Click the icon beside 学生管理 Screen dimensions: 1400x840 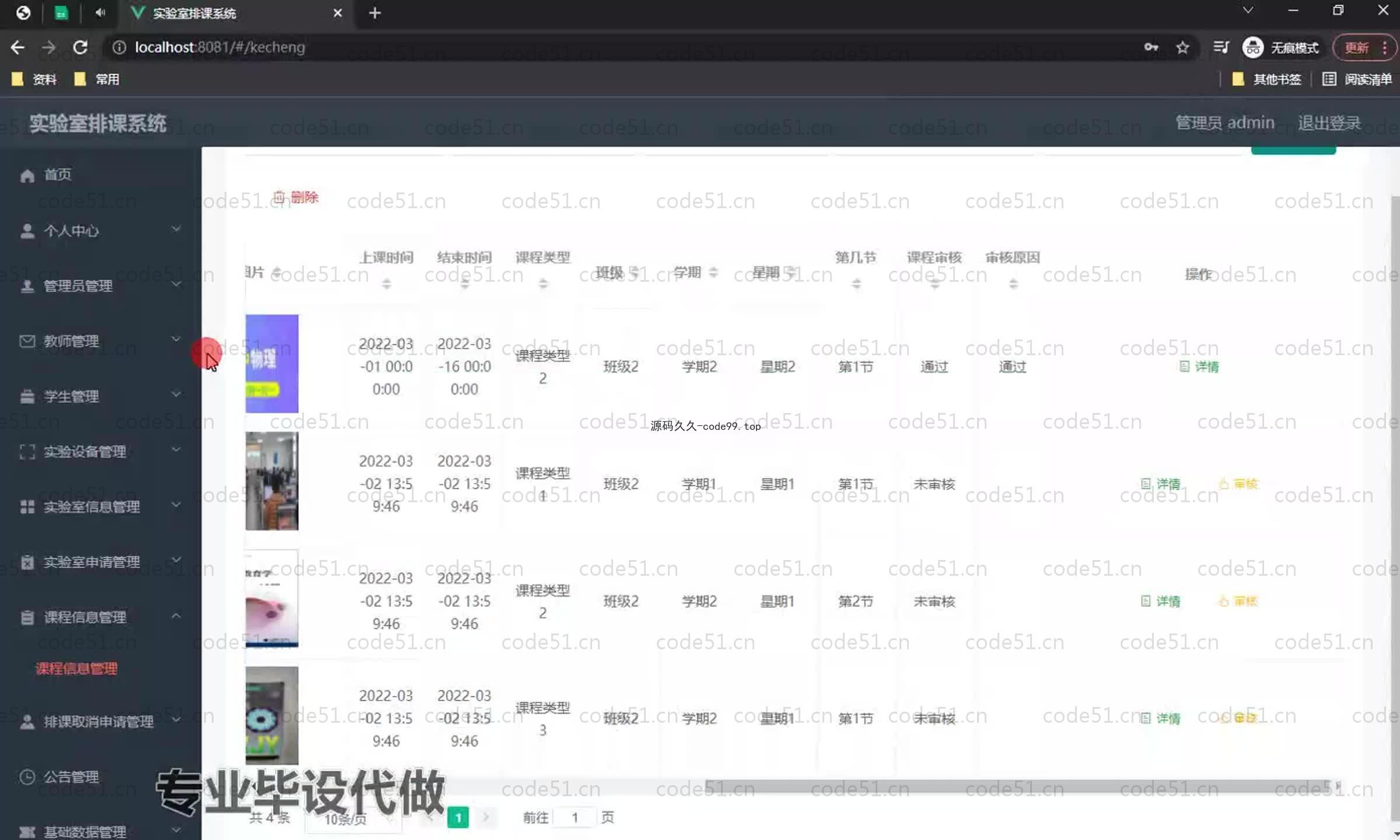[x=27, y=396]
